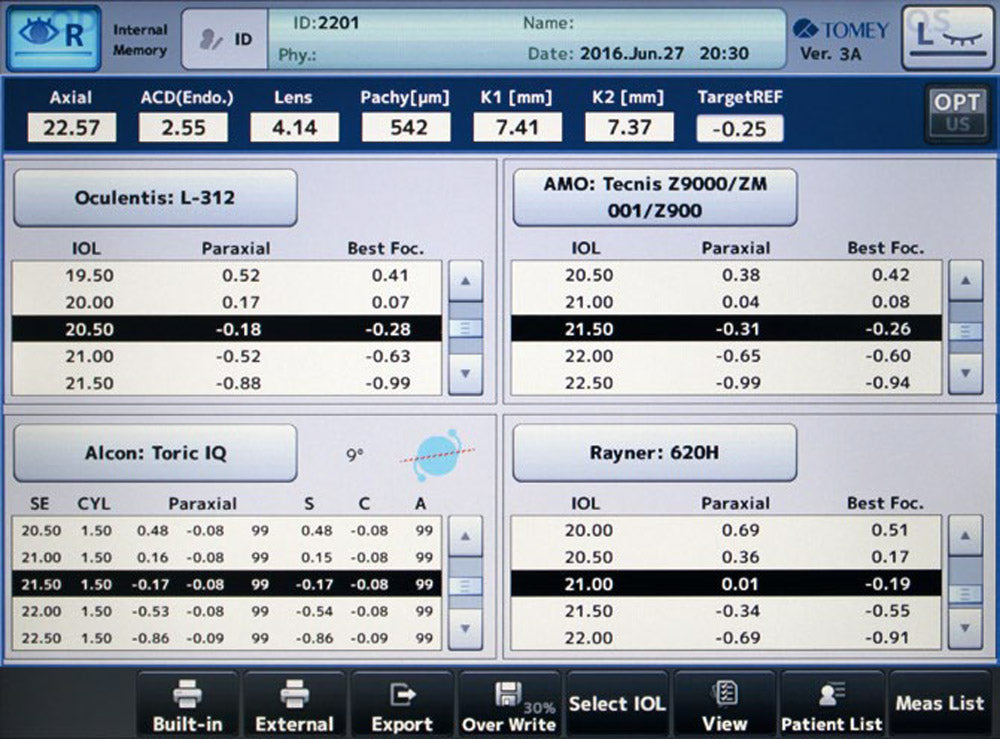Viewport: 1000px width, 739px height.
Task: Click the Internal Memory label
Action: click(x=140, y=40)
